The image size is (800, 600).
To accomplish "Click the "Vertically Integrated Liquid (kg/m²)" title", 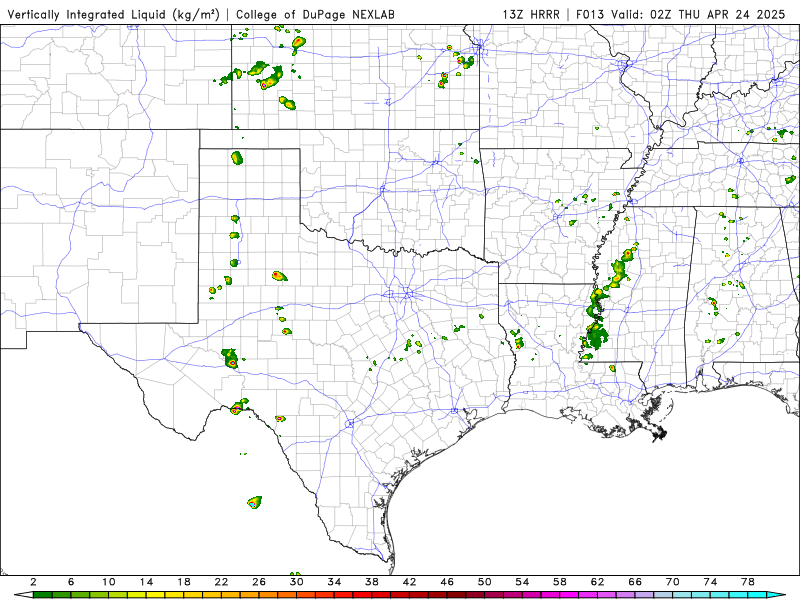I will click(113, 15).
